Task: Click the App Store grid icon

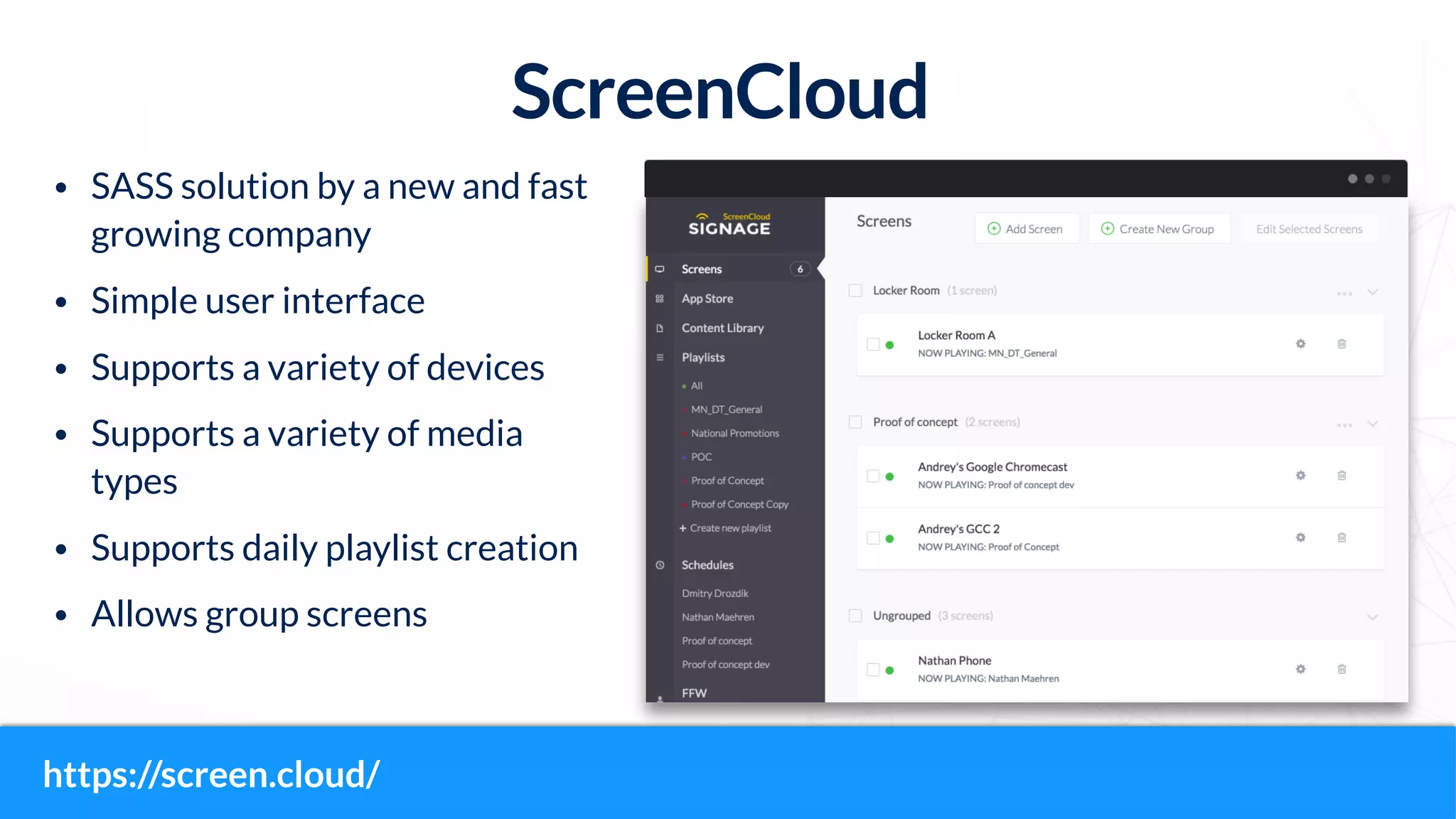Action: click(660, 299)
